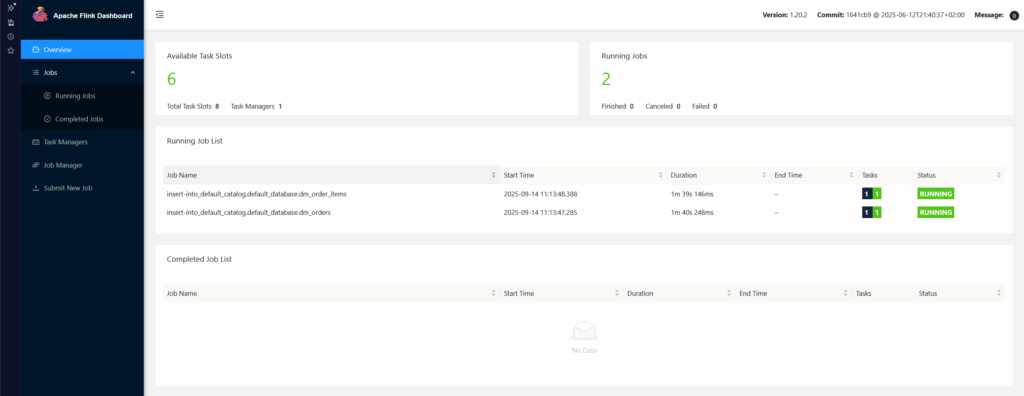Click the Task Managers schedule icon

pos(36,142)
